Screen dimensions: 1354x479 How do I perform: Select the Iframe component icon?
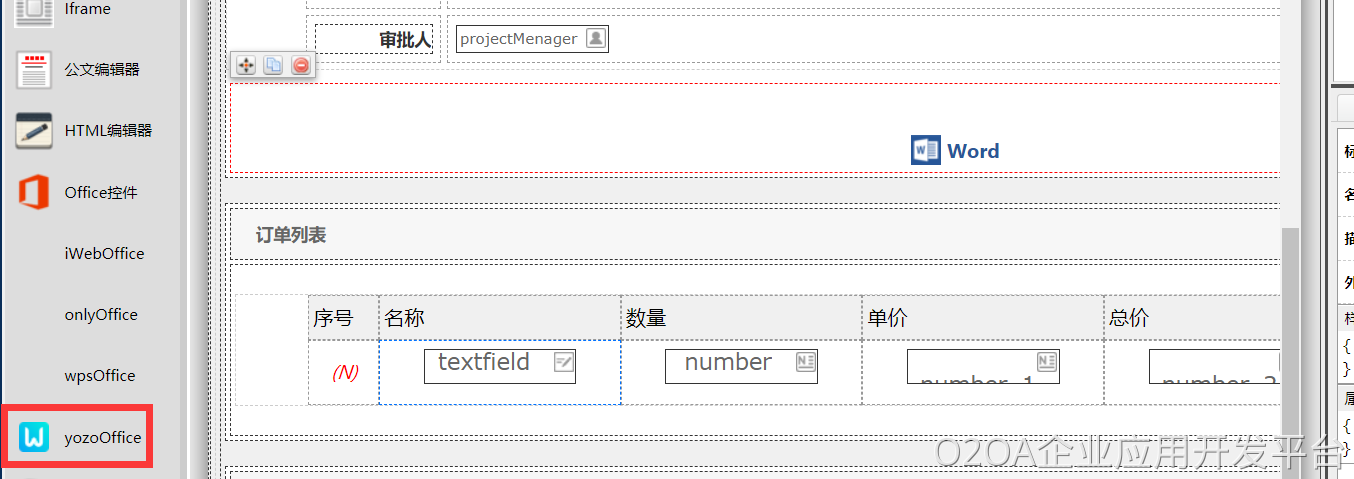pyautogui.click(x=34, y=10)
